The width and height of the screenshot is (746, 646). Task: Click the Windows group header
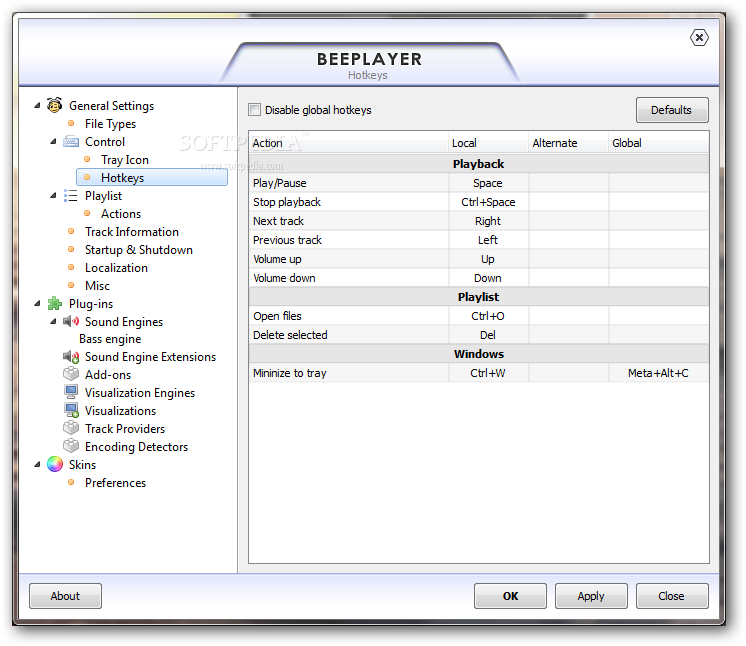tap(479, 354)
